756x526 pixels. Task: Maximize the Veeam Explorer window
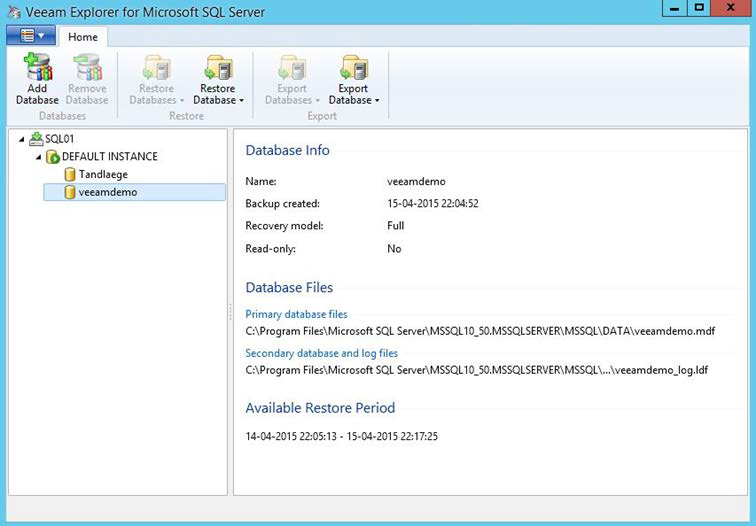[699, 8]
